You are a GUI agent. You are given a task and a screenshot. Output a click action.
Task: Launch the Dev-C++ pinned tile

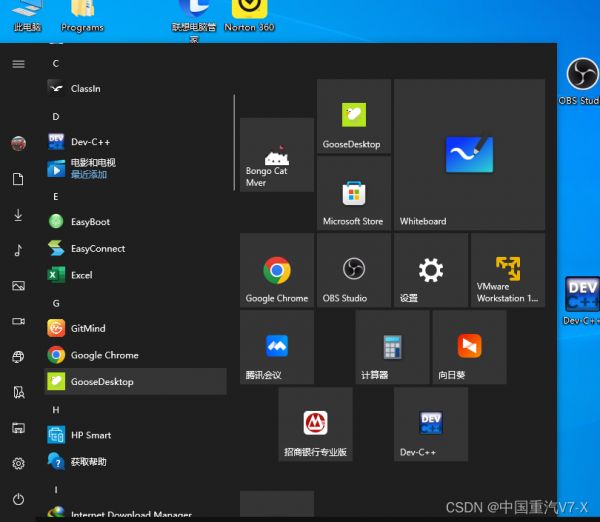(x=431, y=424)
